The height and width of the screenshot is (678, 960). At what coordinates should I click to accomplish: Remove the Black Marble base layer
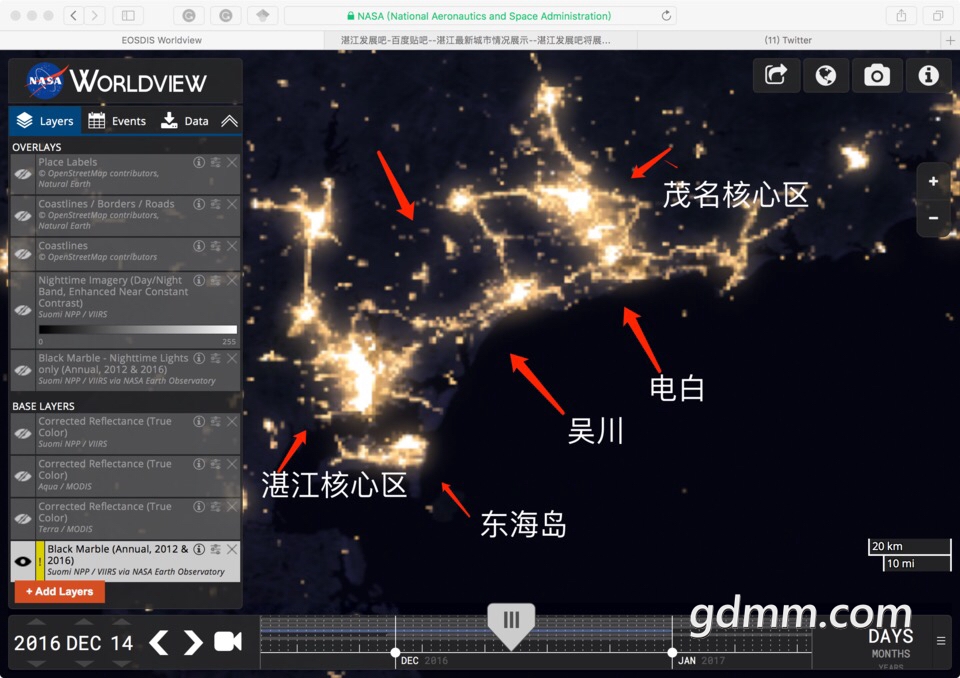(x=232, y=550)
